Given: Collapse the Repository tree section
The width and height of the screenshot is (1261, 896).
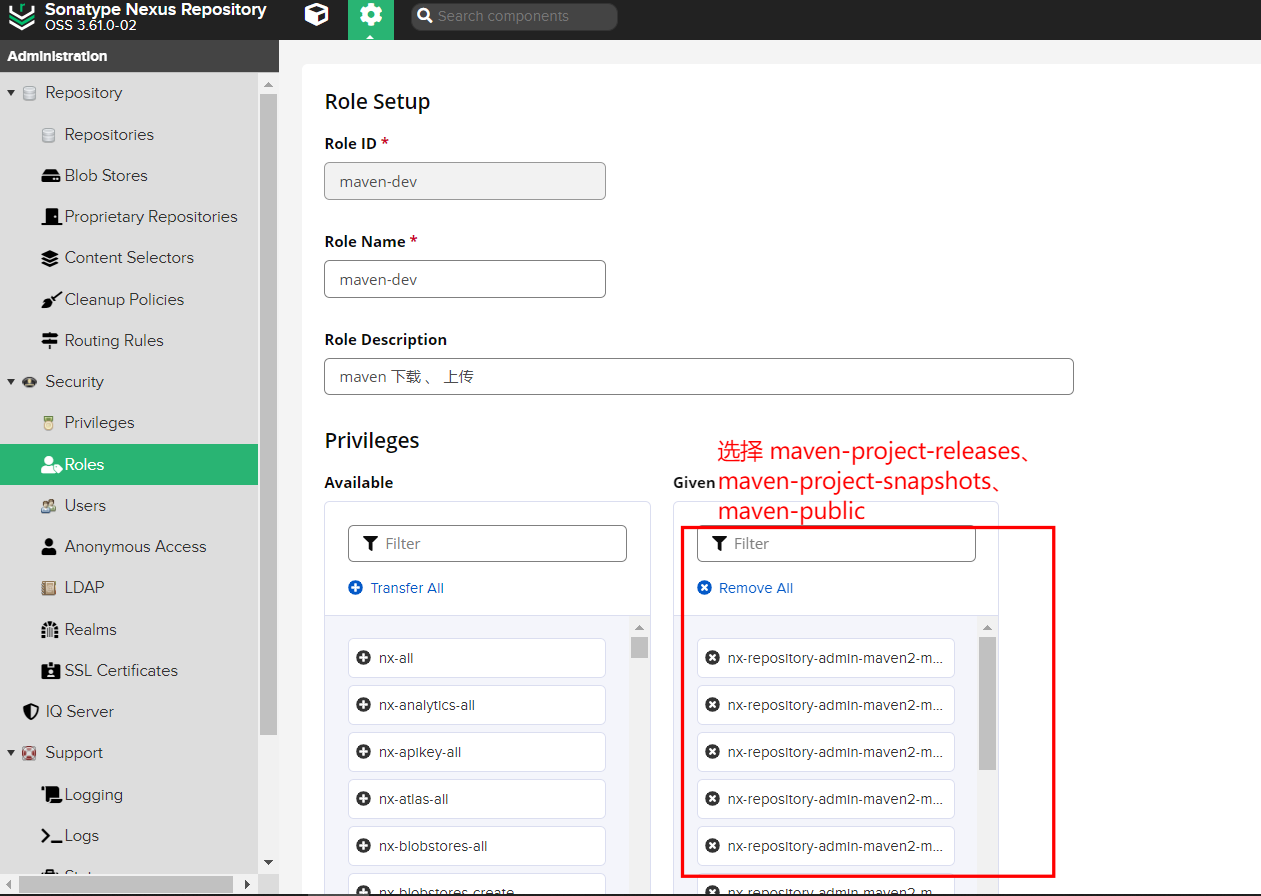Looking at the screenshot, I should coord(11,93).
